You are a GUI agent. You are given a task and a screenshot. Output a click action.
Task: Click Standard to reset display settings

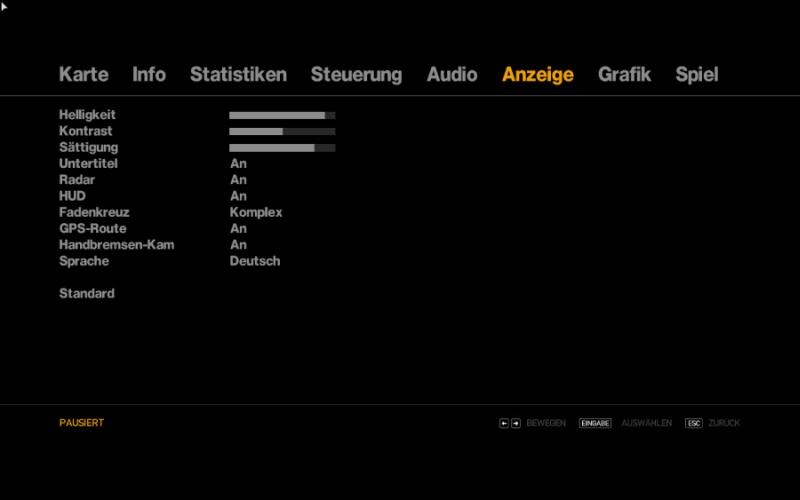click(x=87, y=293)
